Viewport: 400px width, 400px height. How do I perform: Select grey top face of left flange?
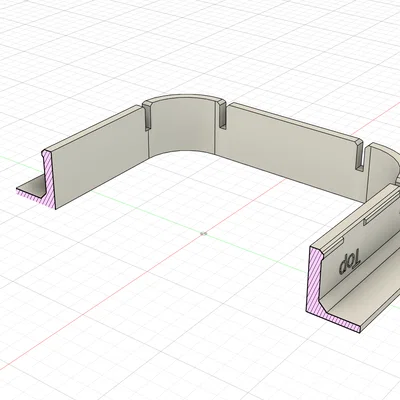(34, 184)
